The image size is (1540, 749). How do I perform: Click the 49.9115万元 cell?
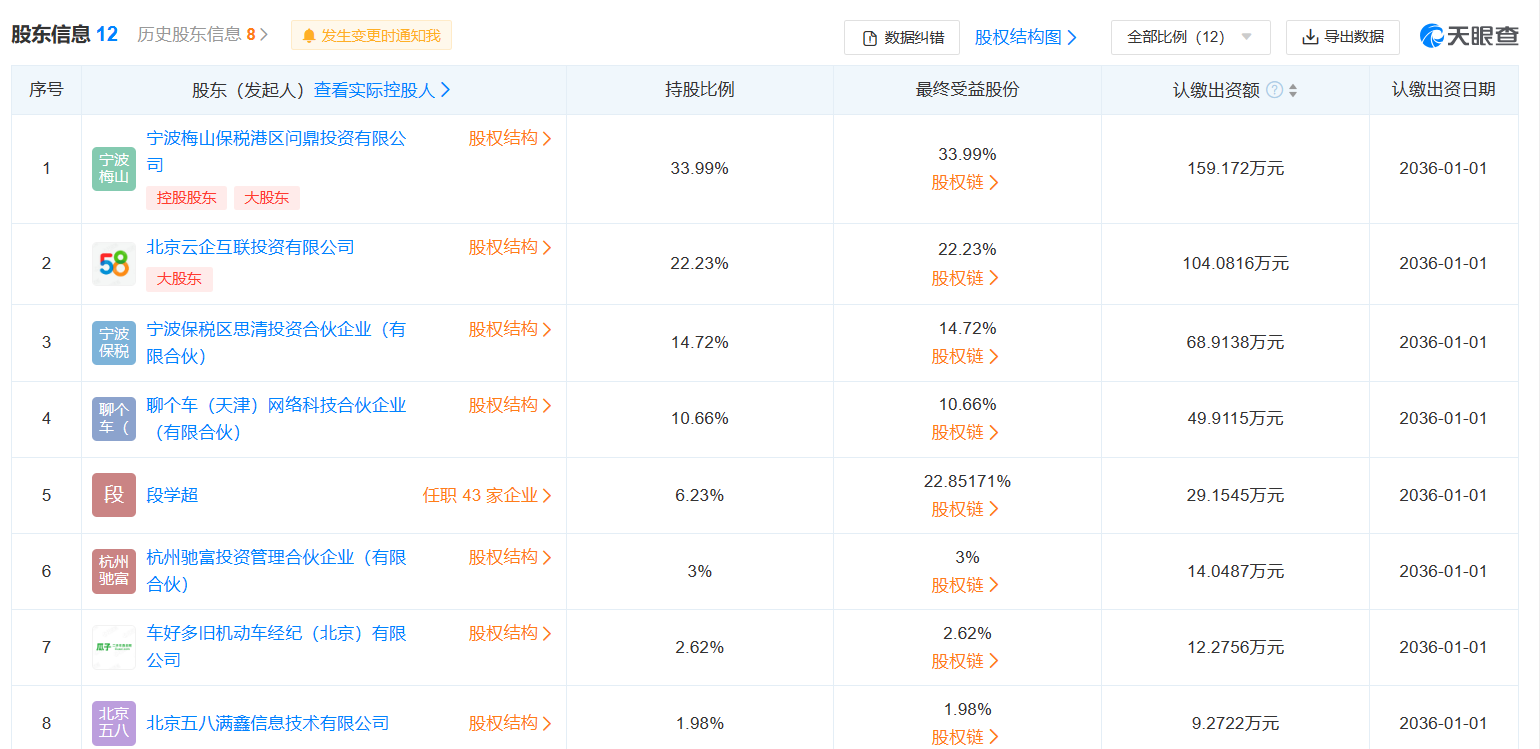pos(1236,419)
